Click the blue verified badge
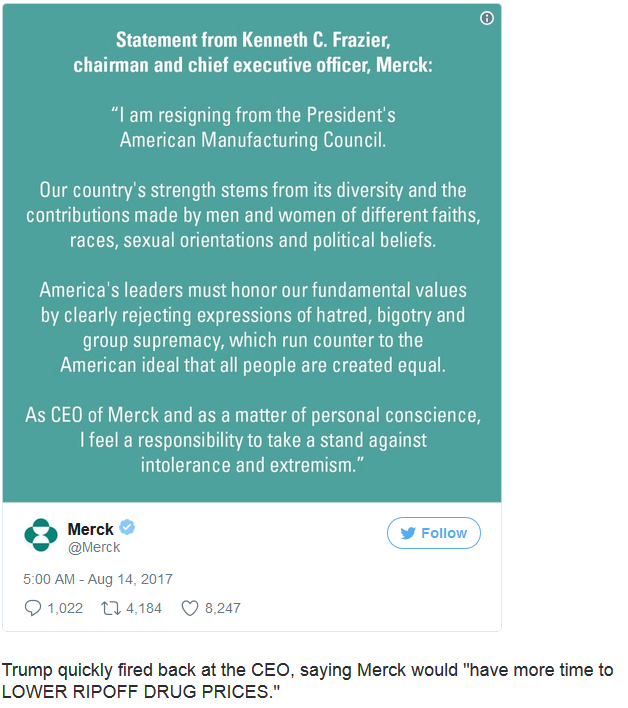The image size is (628, 708). (x=127, y=527)
